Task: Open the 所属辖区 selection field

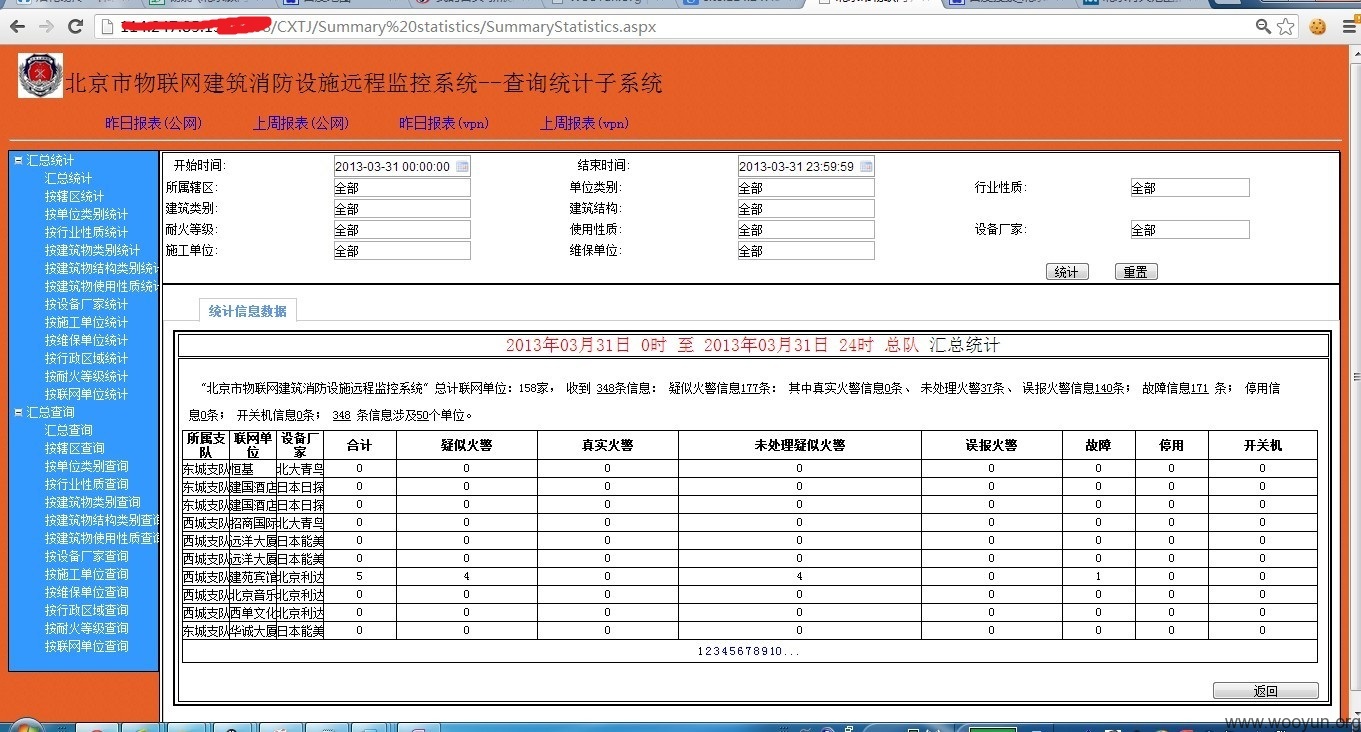Action: pos(401,188)
